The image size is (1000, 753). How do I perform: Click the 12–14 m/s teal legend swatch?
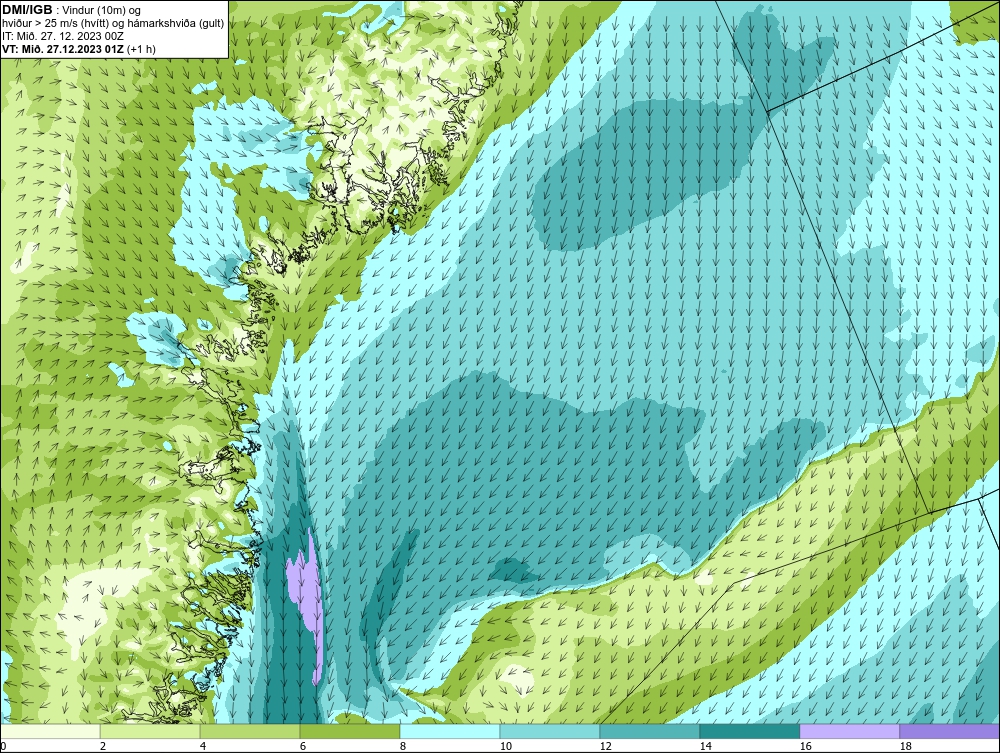(650, 731)
